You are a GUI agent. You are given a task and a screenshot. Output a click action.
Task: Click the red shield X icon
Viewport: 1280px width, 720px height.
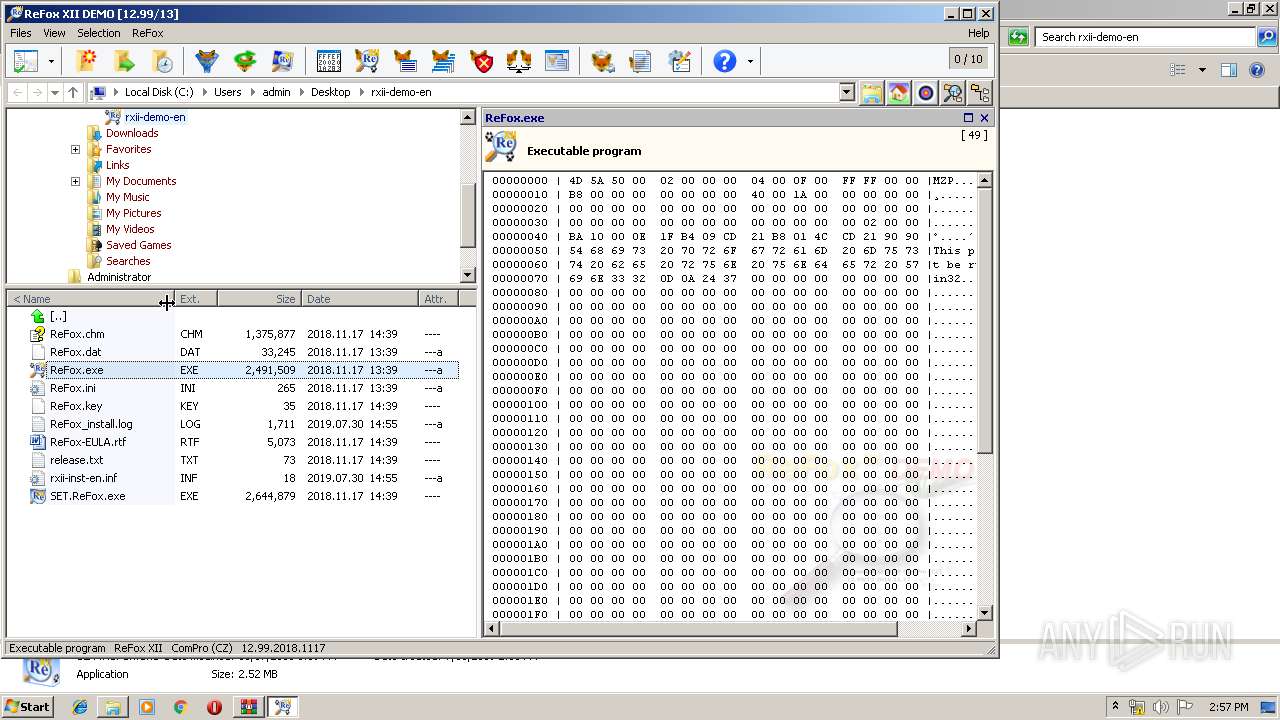click(482, 61)
